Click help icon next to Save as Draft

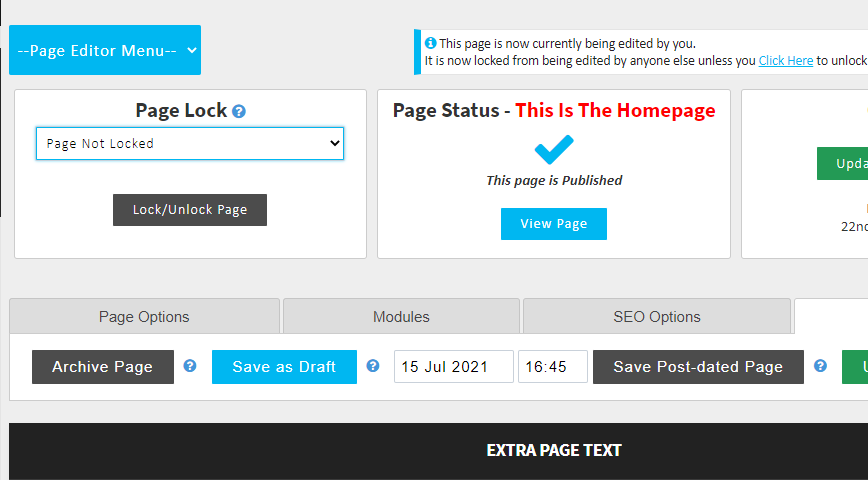[x=373, y=365]
